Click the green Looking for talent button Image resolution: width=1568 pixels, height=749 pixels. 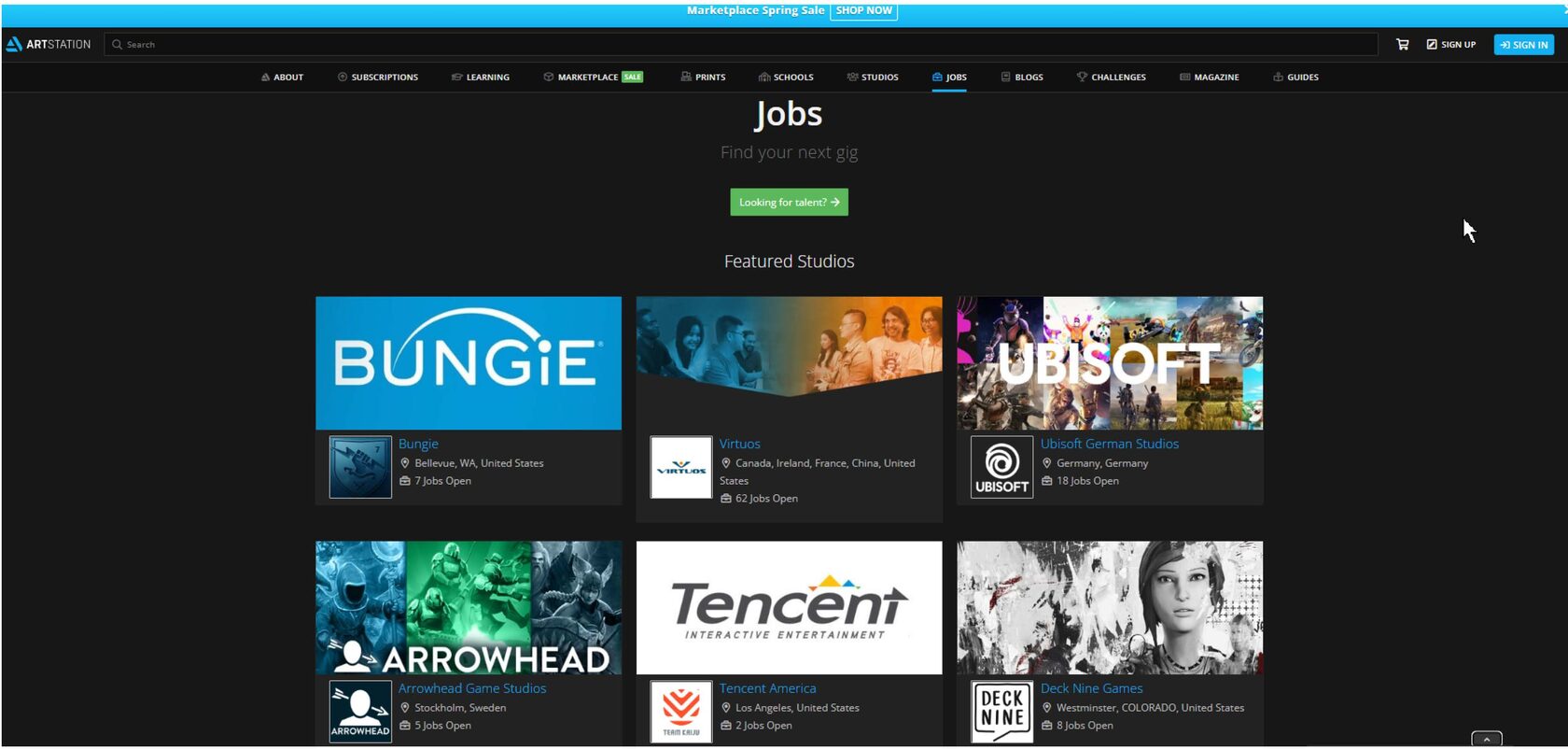(789, 202)
